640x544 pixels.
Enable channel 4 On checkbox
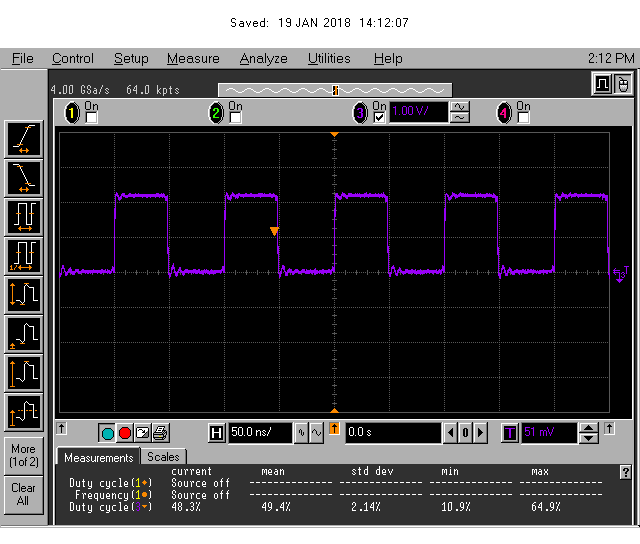tap(524, 118)
